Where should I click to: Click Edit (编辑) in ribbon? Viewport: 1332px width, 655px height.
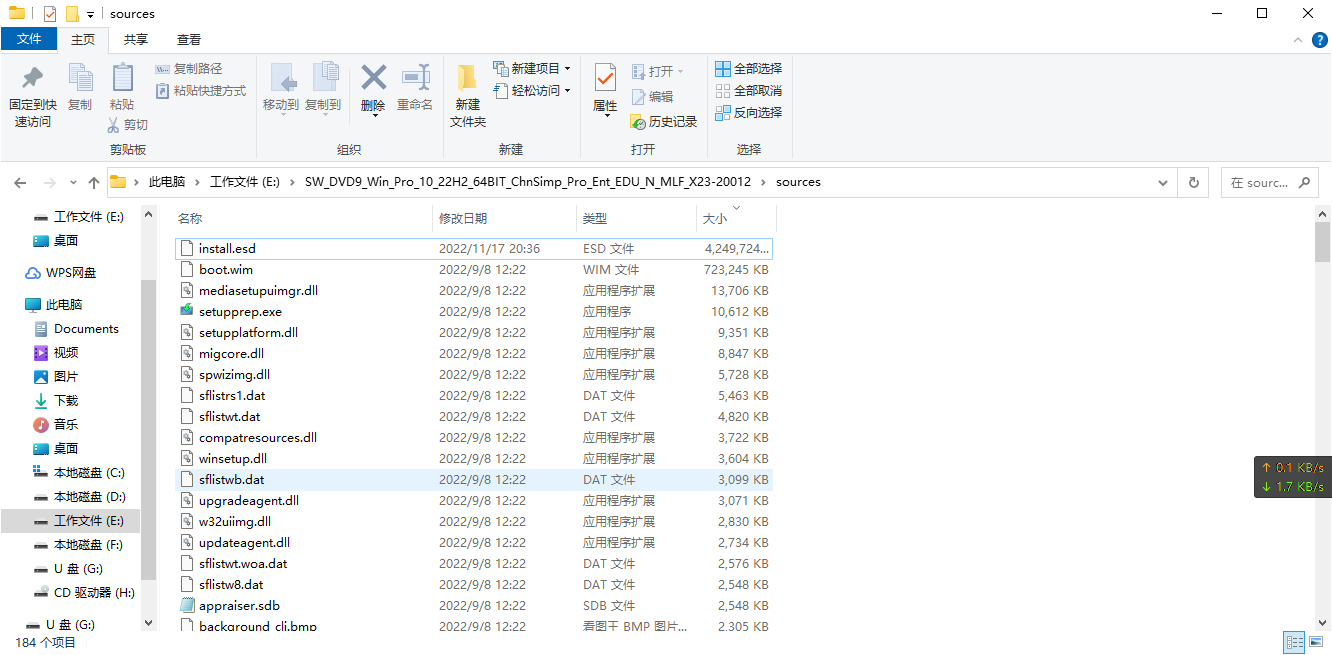tap(652, 97)
